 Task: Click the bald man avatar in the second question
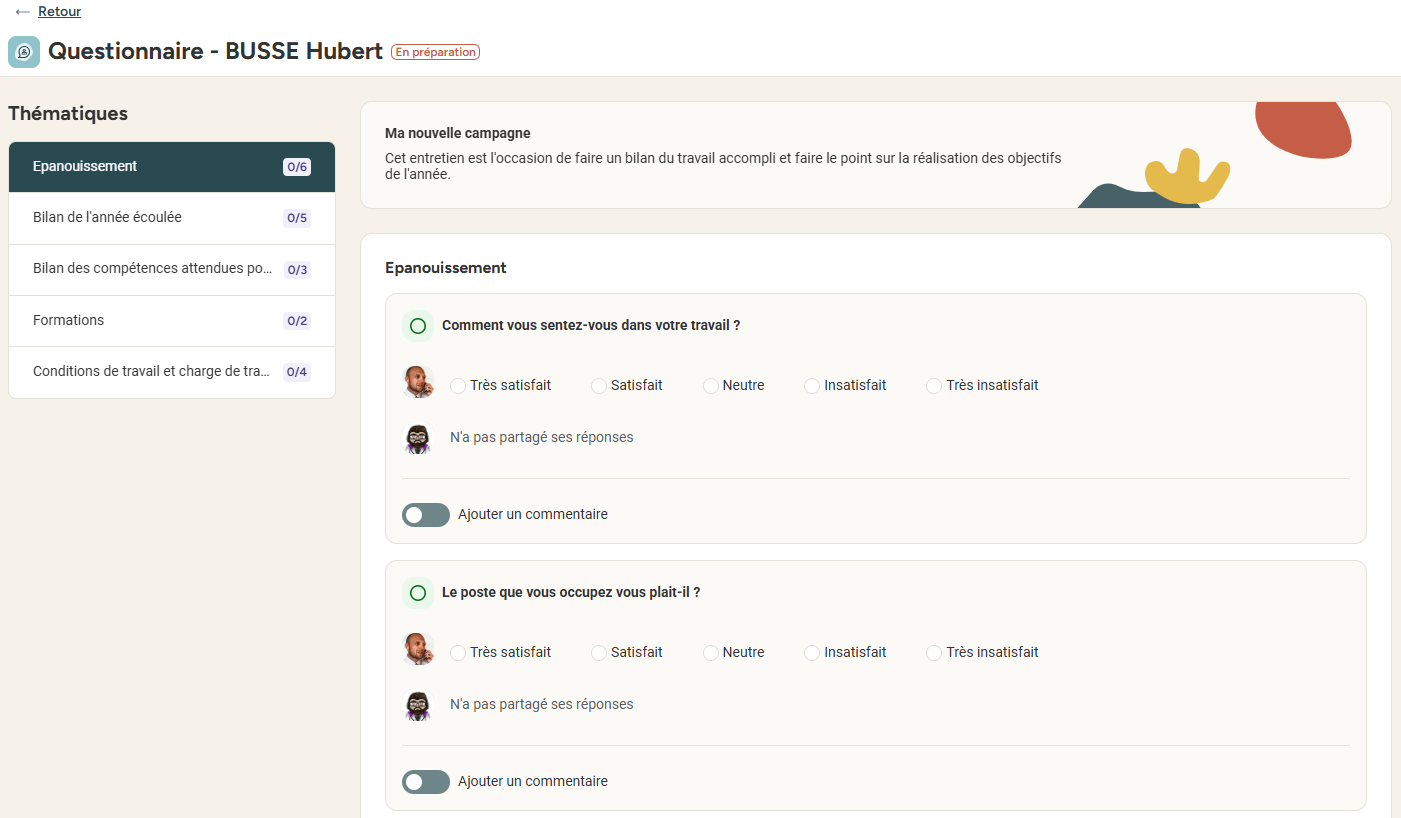click(418, 649)
